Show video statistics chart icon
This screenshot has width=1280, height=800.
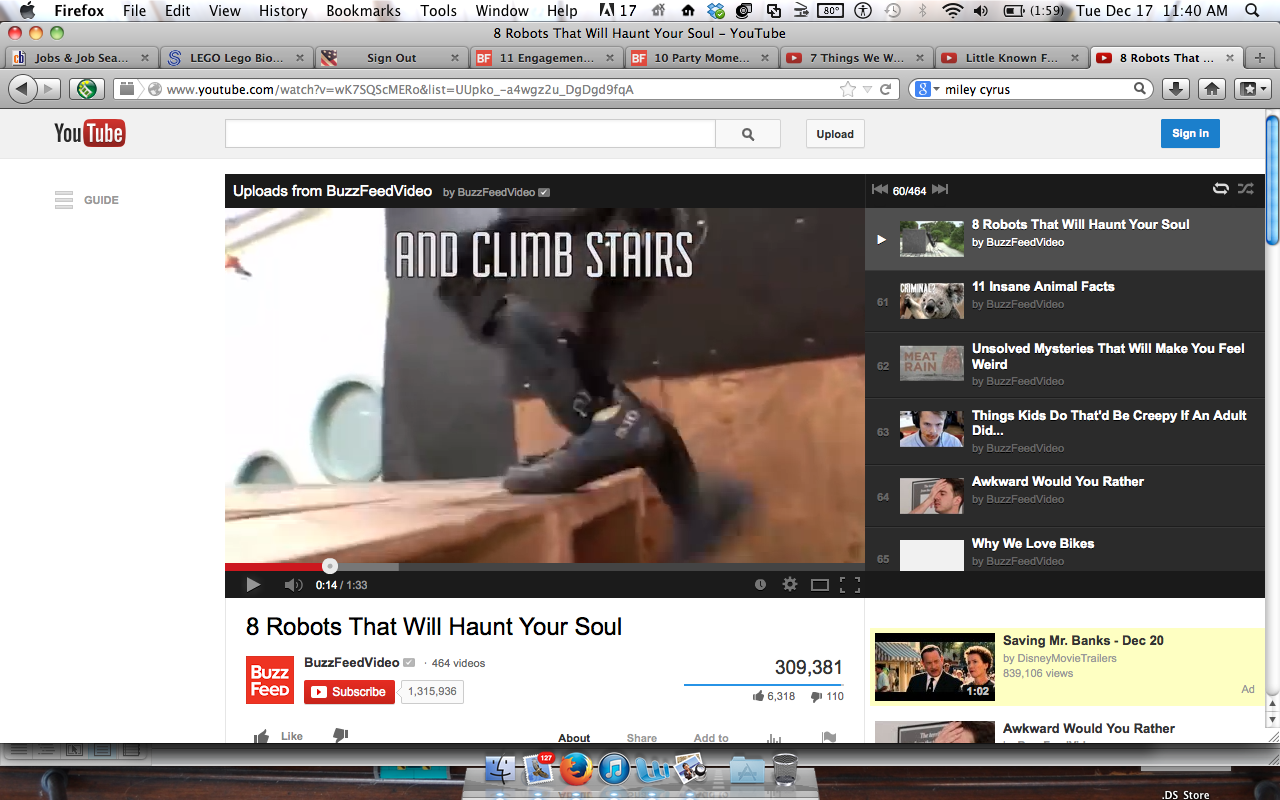pyautogui.click(x=774, y=738)
